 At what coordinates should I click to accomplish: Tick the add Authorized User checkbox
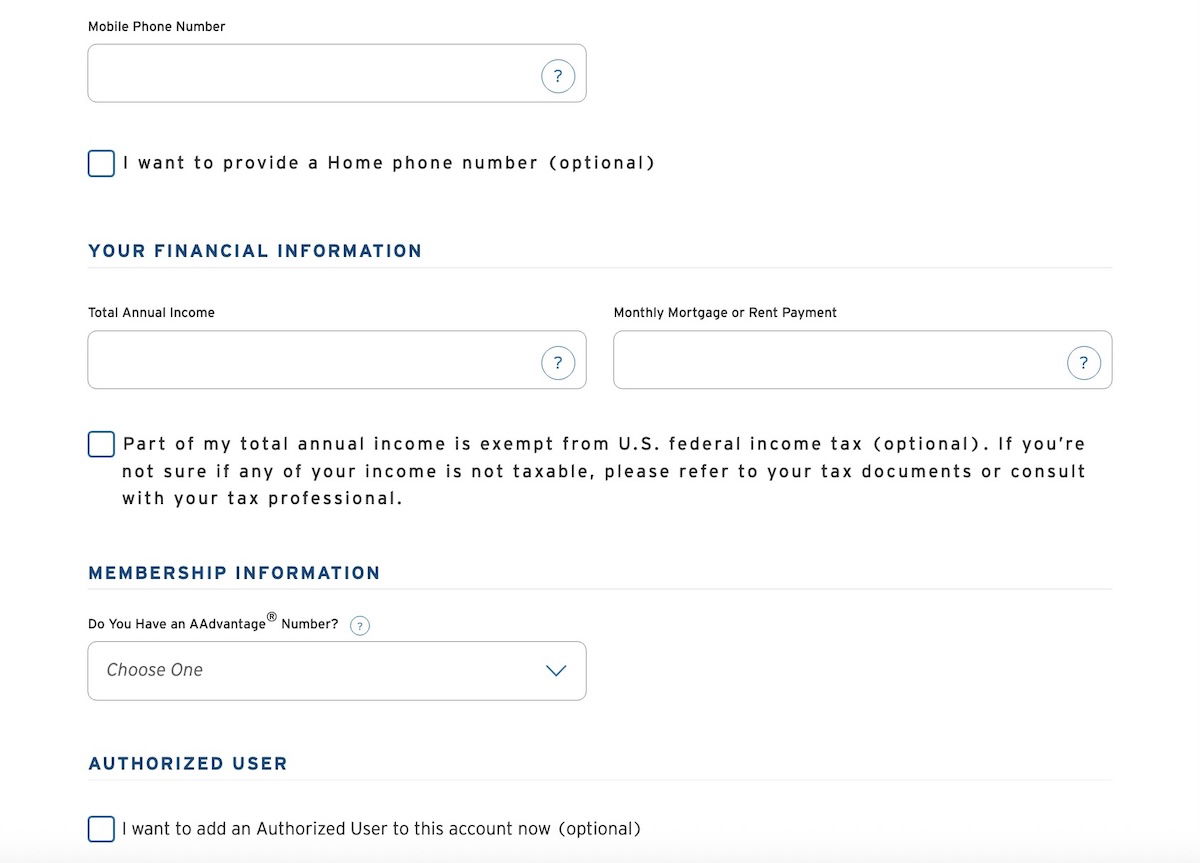(101, 829)
